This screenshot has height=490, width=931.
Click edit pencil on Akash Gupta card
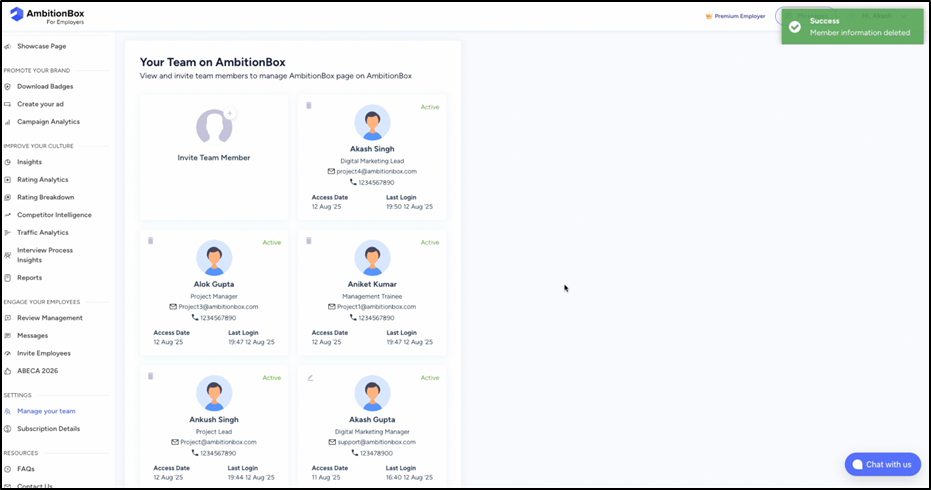coord(310,377)
